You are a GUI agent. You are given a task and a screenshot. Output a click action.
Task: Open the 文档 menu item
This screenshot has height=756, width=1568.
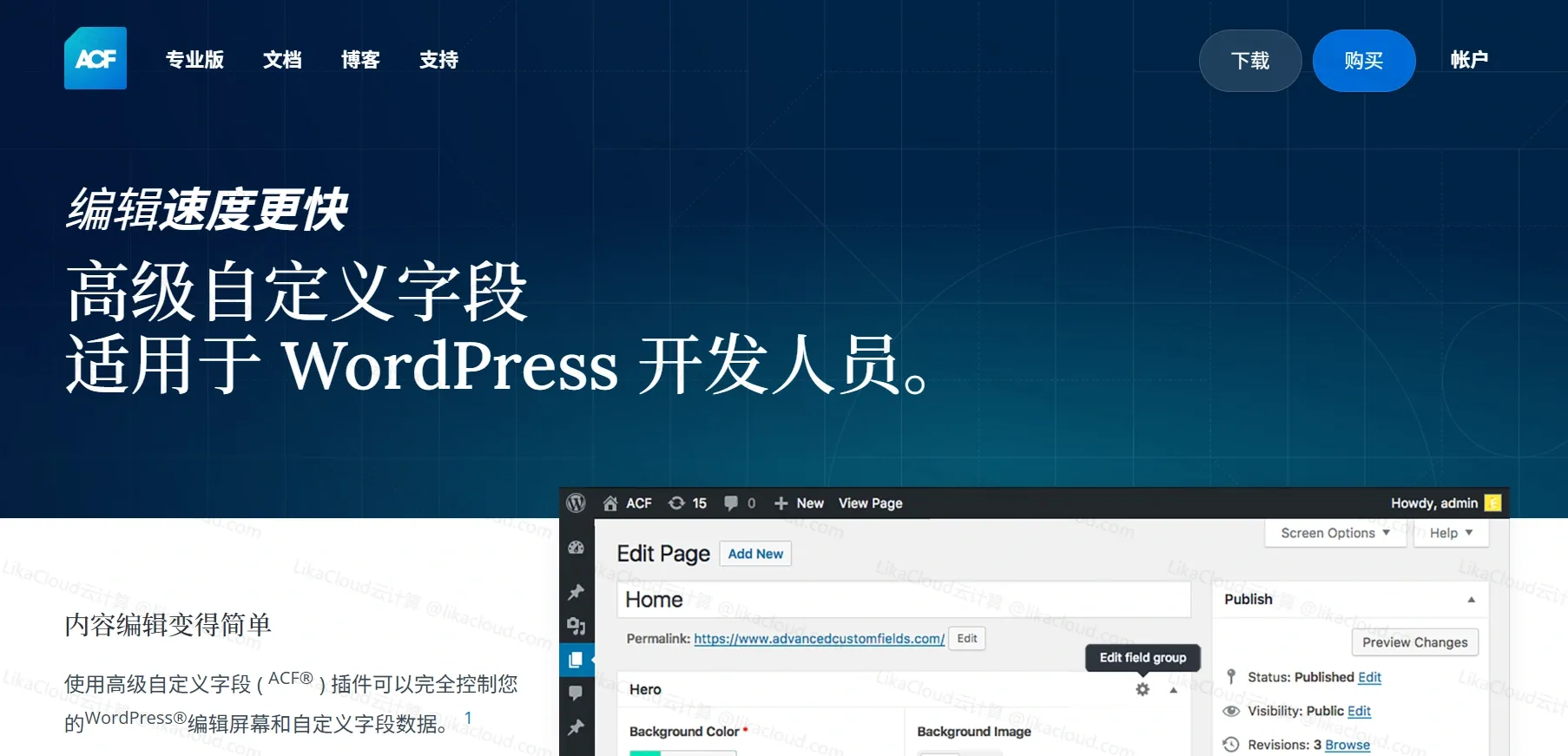[x=282, y=60]
